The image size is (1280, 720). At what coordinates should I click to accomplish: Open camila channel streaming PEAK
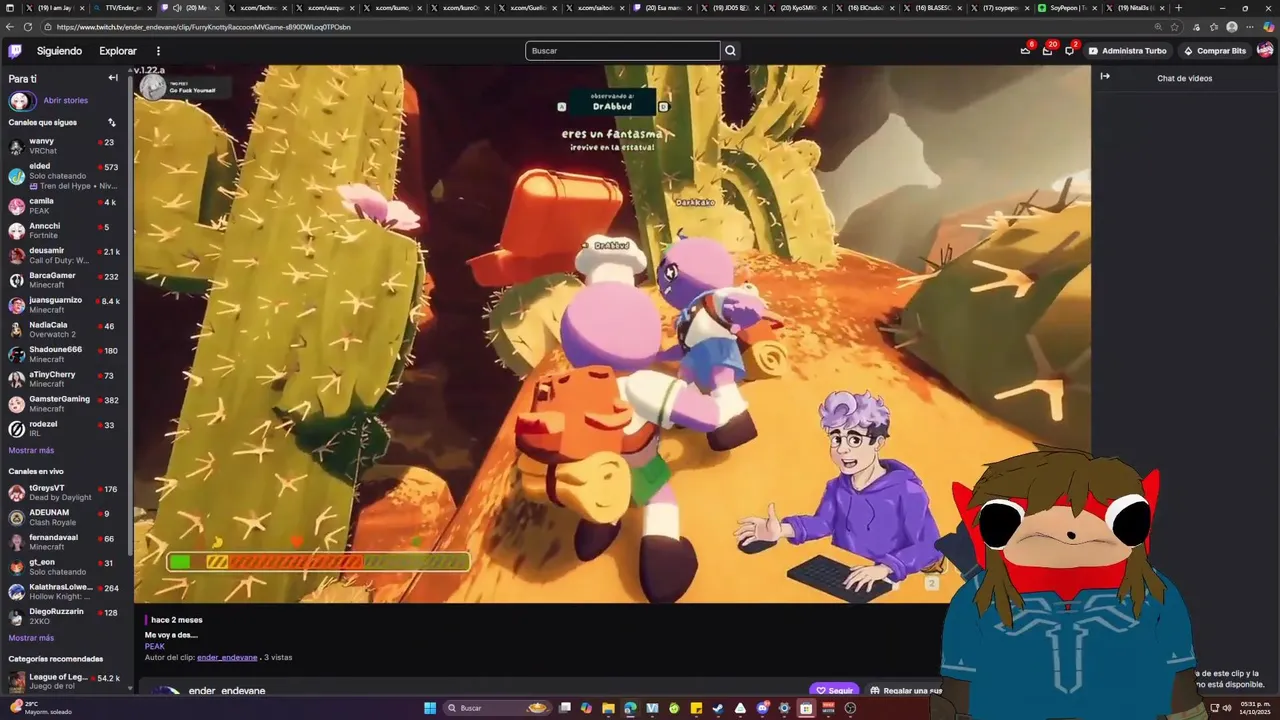pos(65,206)
